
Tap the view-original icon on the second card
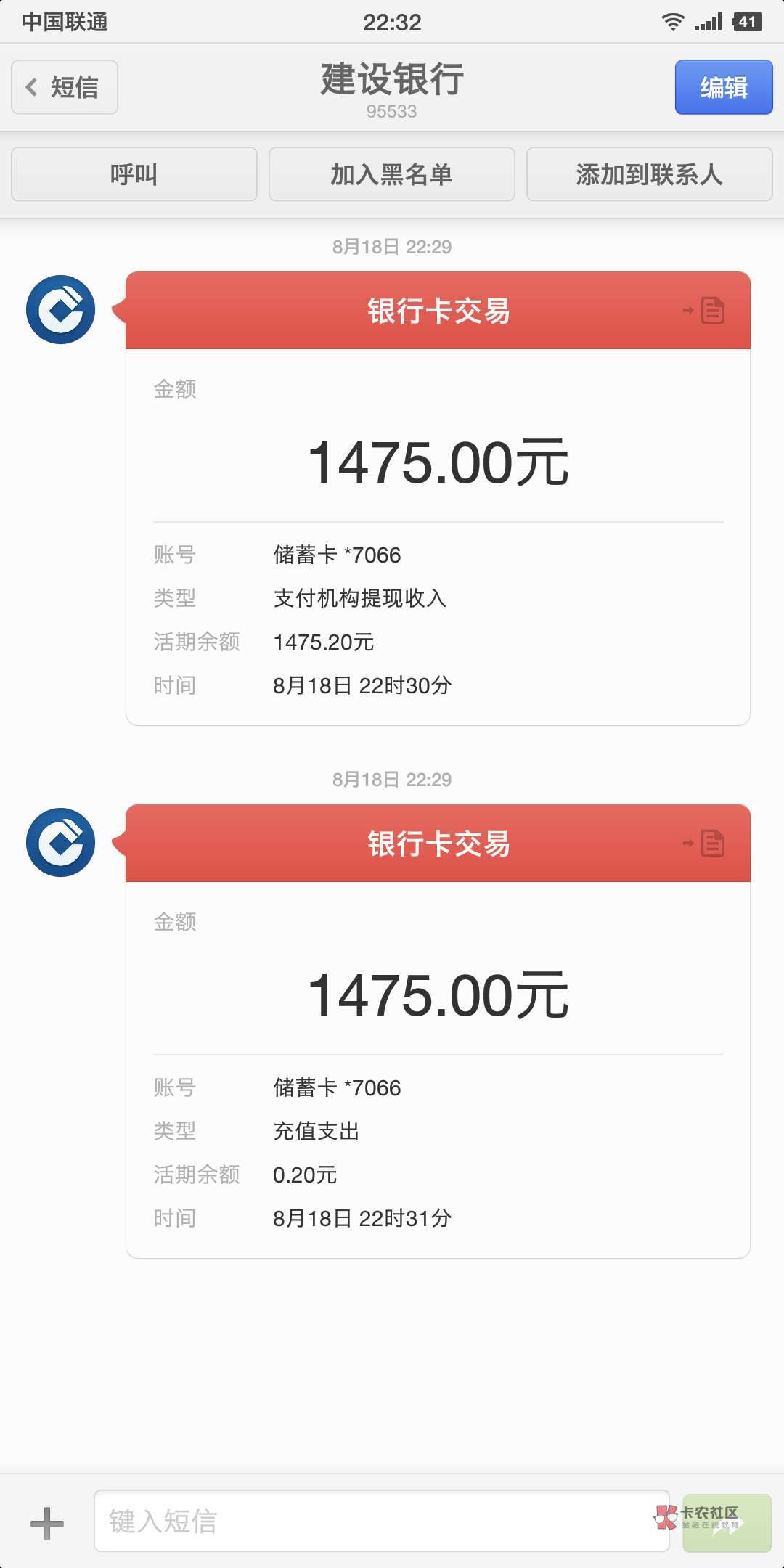(x=705, y=844)
